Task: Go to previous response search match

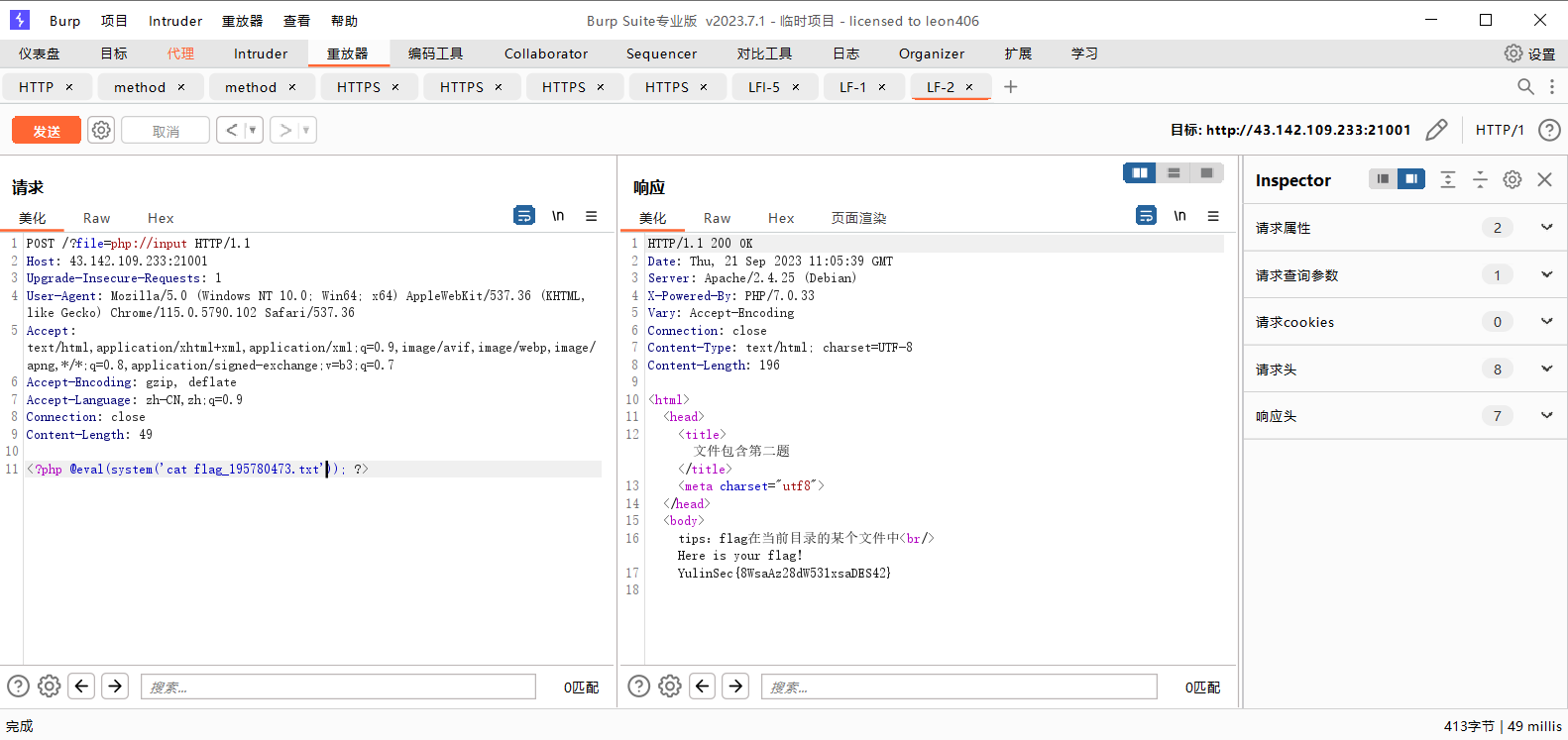Action: (703, 686)
